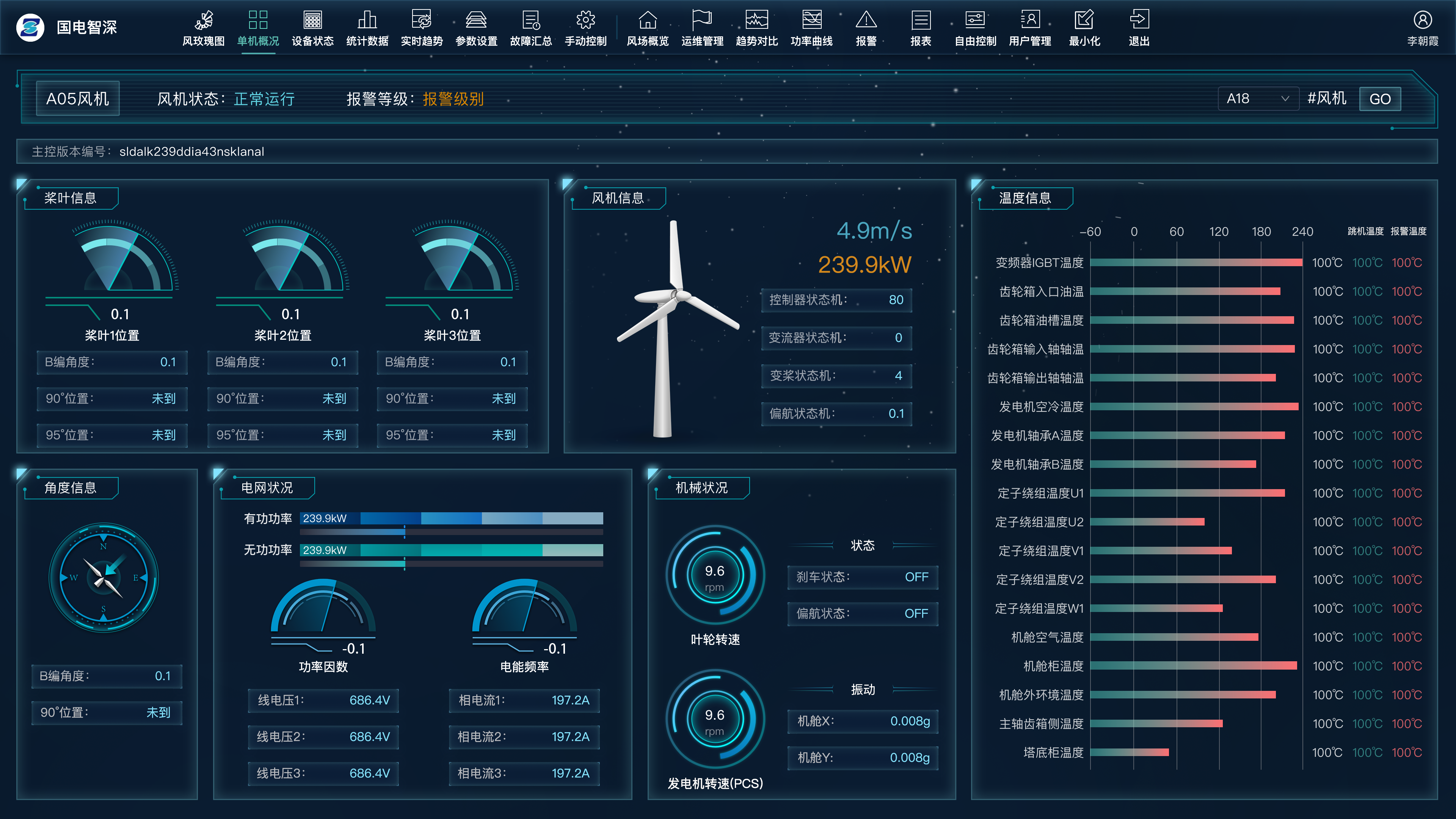
Task: Click 角度信息 90°位置 未到 field
Action: [107, 713]
